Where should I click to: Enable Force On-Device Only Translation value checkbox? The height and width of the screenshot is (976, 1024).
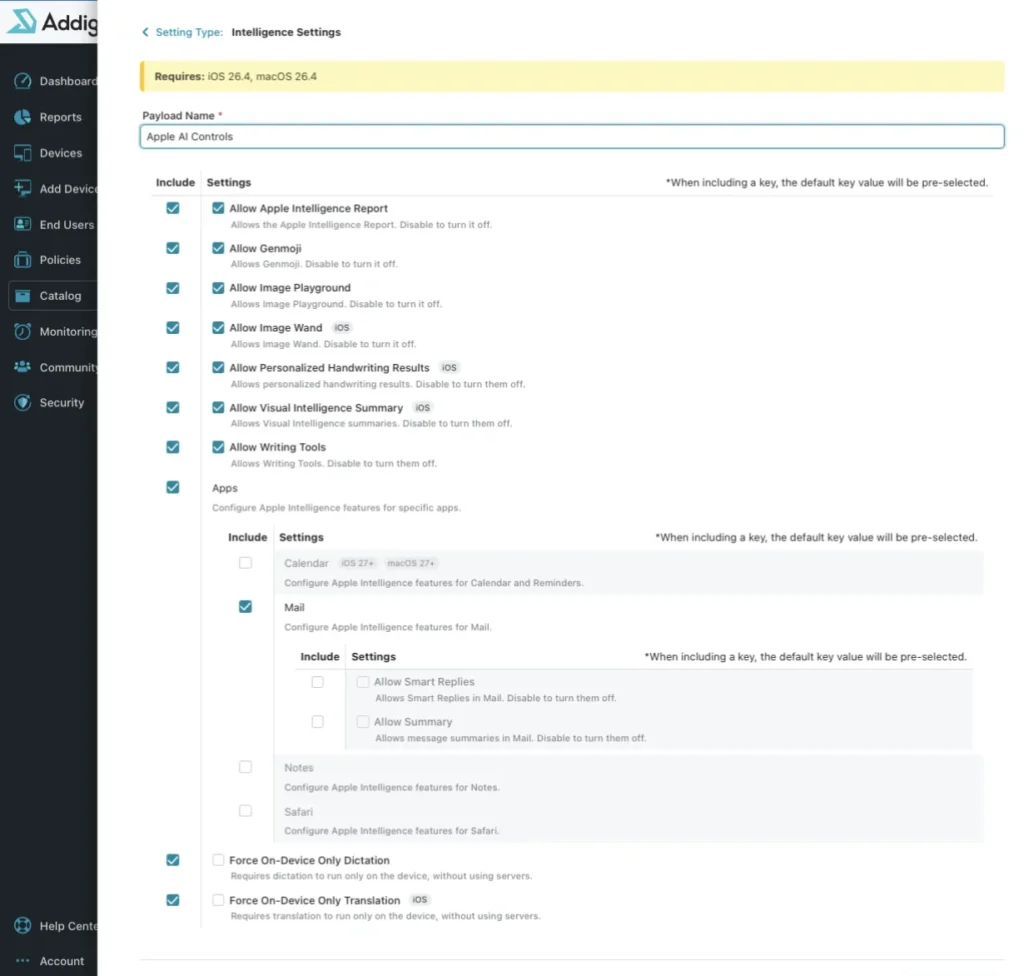tap(218, 900)
